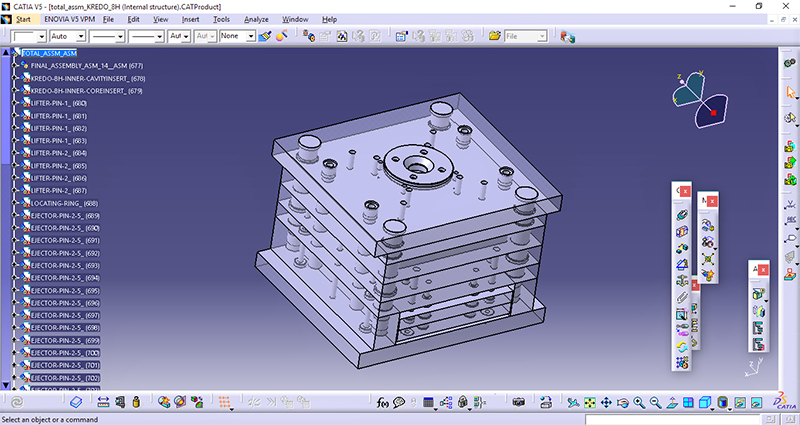Click the Shading view mode cylinder icon
Image resolution: width=800 pixels, height=425 pixels.
[x=722, y=403]
